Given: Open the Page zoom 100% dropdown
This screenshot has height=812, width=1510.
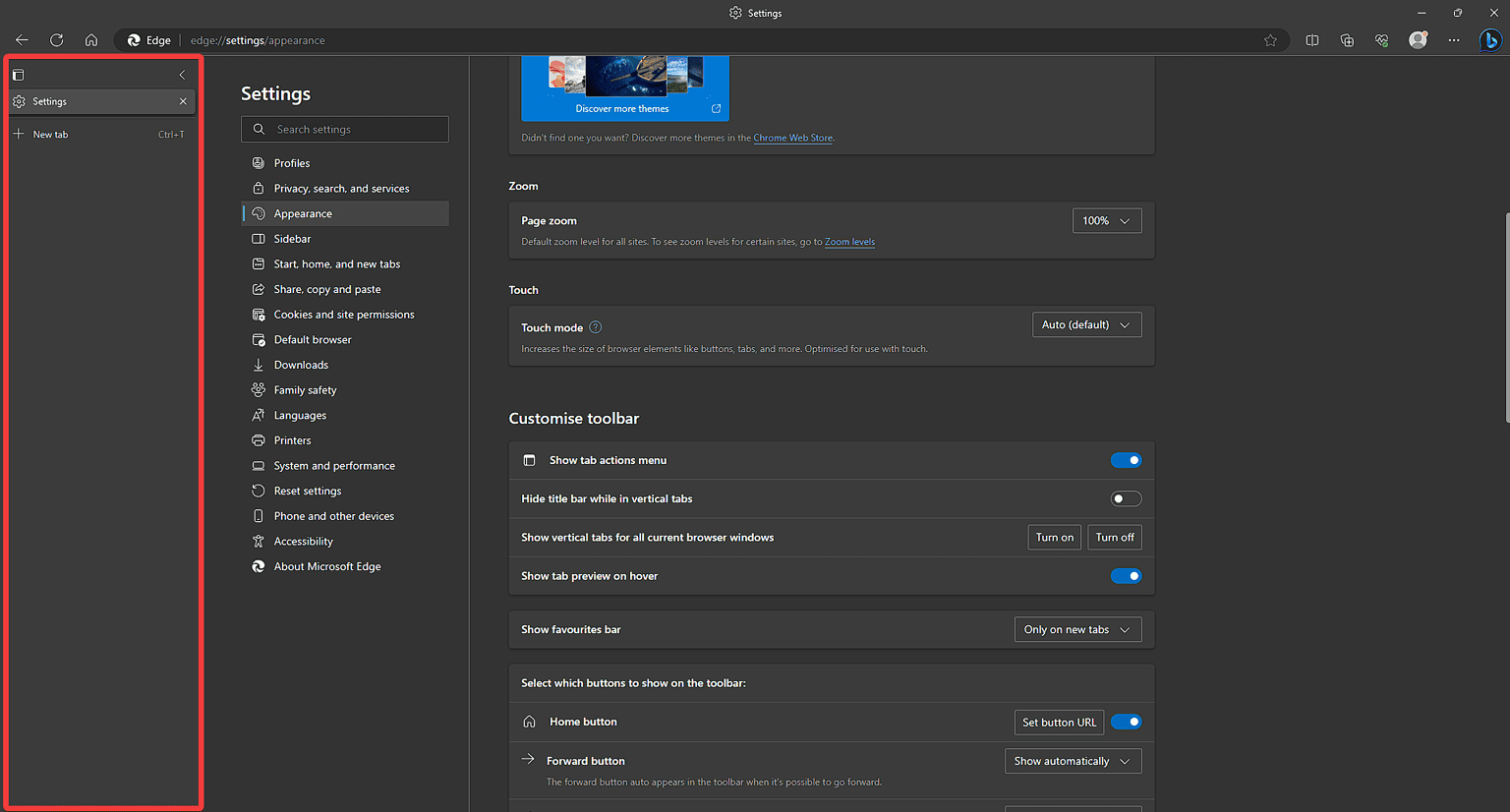Looking at the screenshot, I should pos(1106,221).
